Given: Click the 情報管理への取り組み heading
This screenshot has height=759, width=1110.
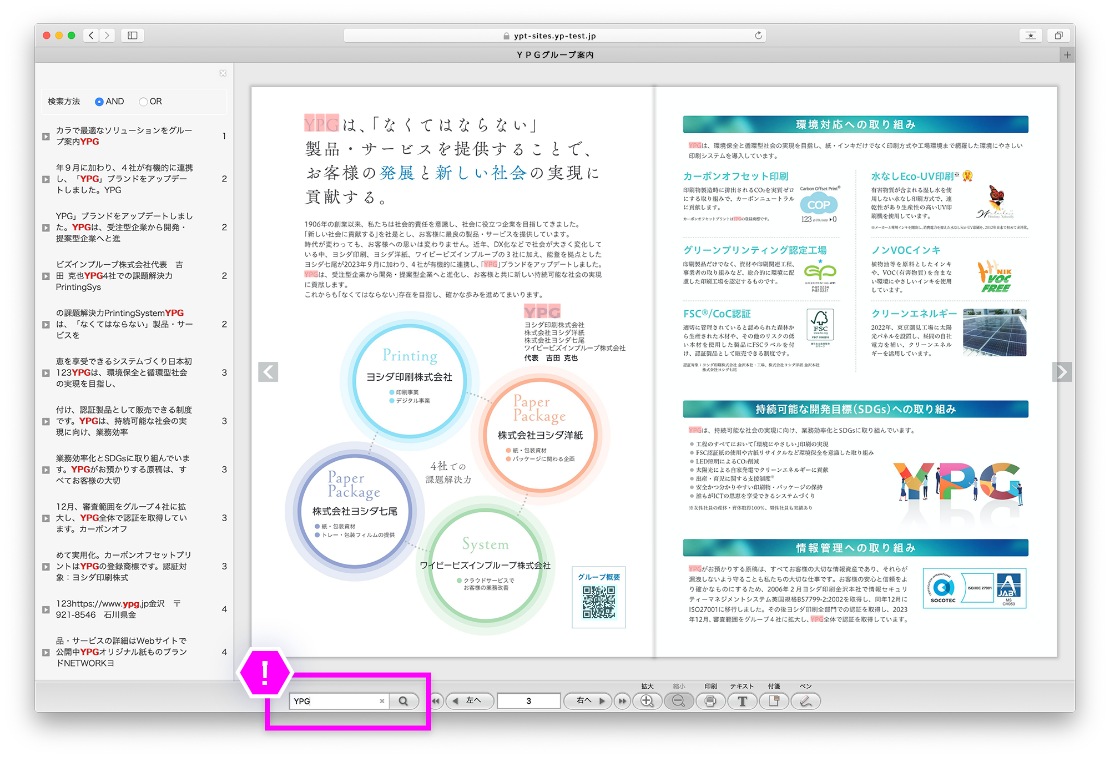Looking at the screenshot, I should [x=855, y=548].
